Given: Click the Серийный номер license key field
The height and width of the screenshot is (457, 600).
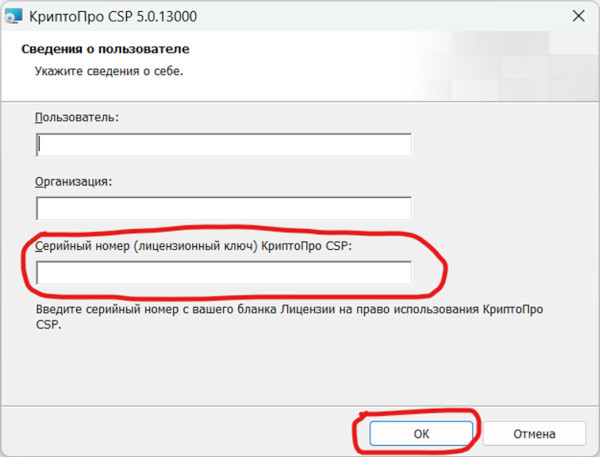Looking at the screenshot, I should 224,273.
